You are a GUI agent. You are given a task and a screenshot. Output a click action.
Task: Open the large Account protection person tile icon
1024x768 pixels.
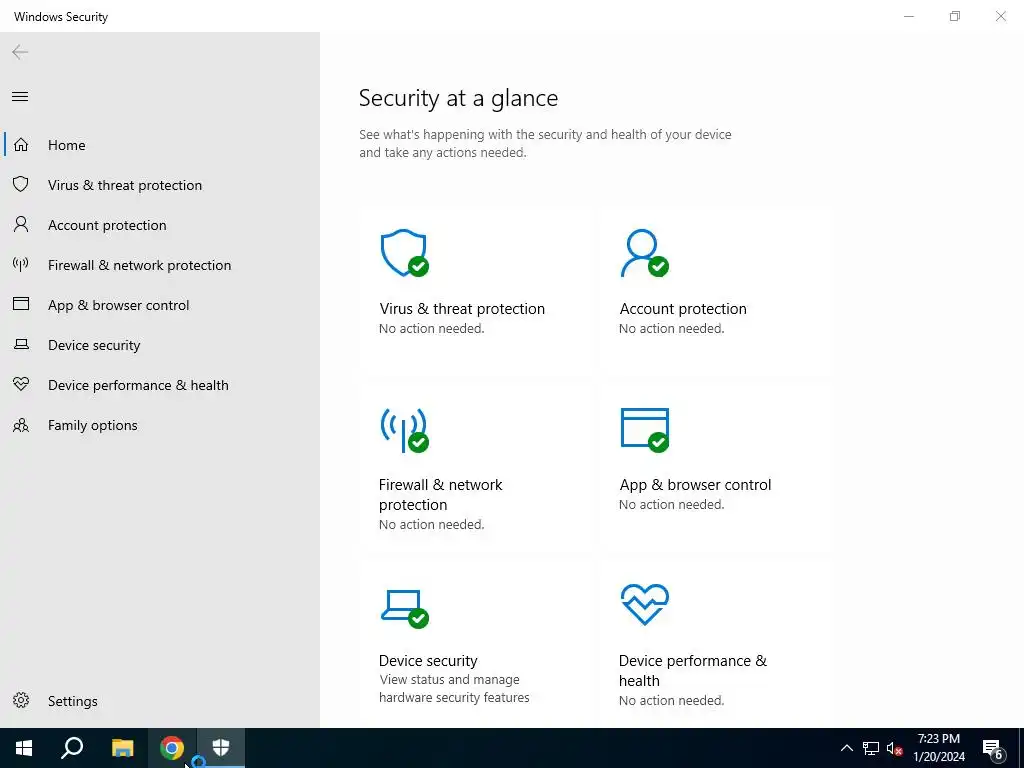click(x=645, y=253)
